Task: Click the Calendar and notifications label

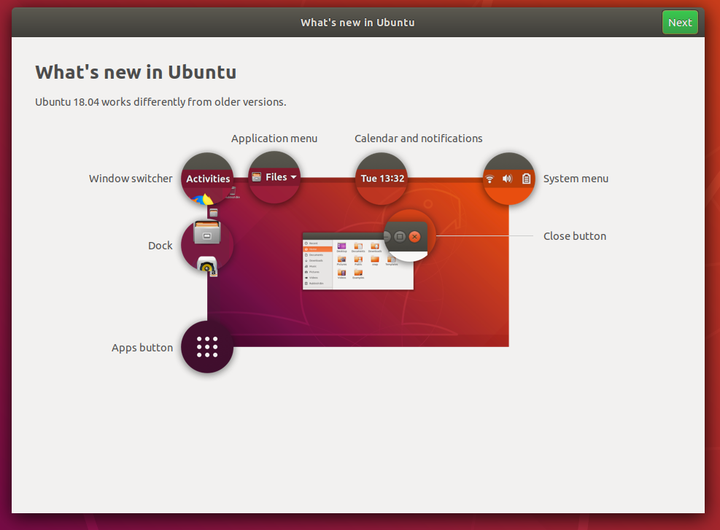Action: point(418,138)
